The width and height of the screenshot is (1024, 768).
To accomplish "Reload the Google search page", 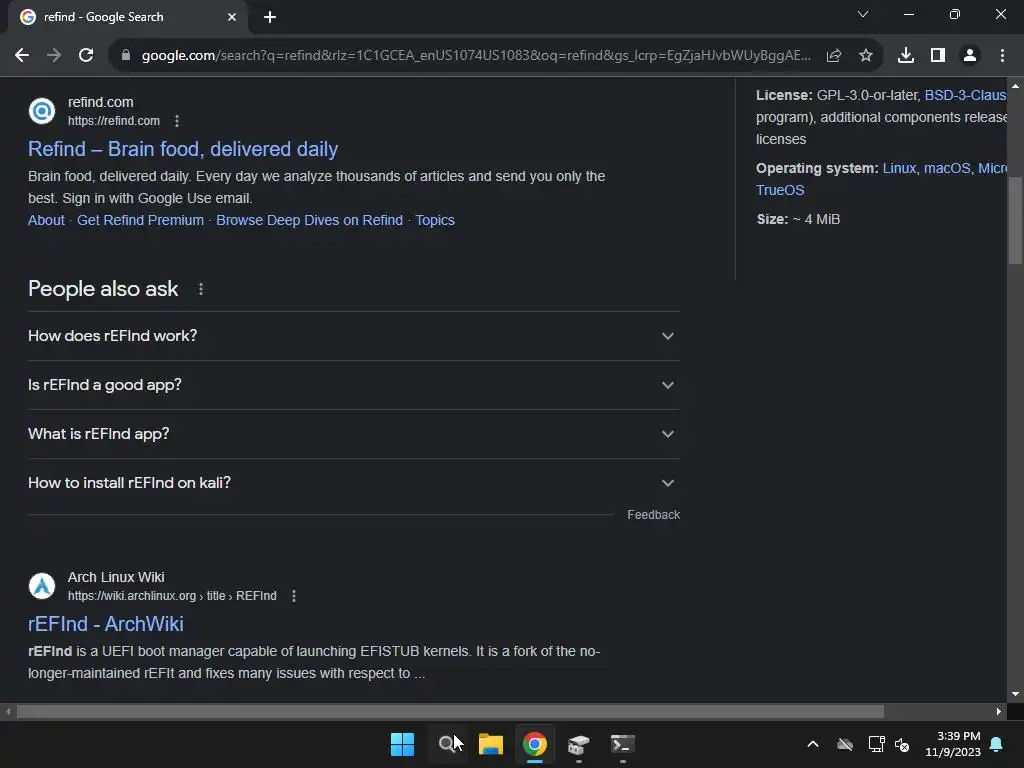I will [86, 56].
